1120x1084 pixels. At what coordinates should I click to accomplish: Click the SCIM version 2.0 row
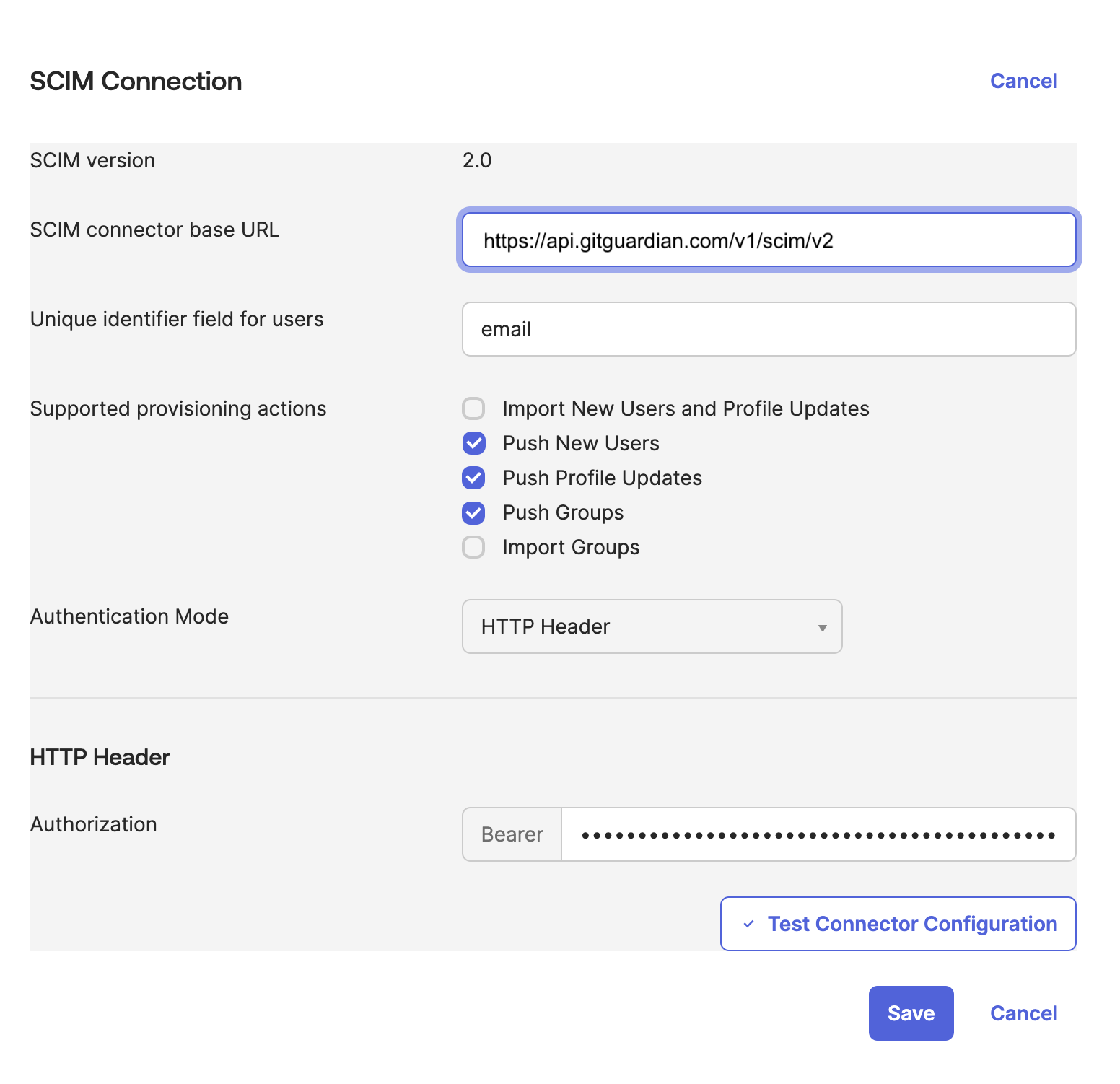coord(478,160)
